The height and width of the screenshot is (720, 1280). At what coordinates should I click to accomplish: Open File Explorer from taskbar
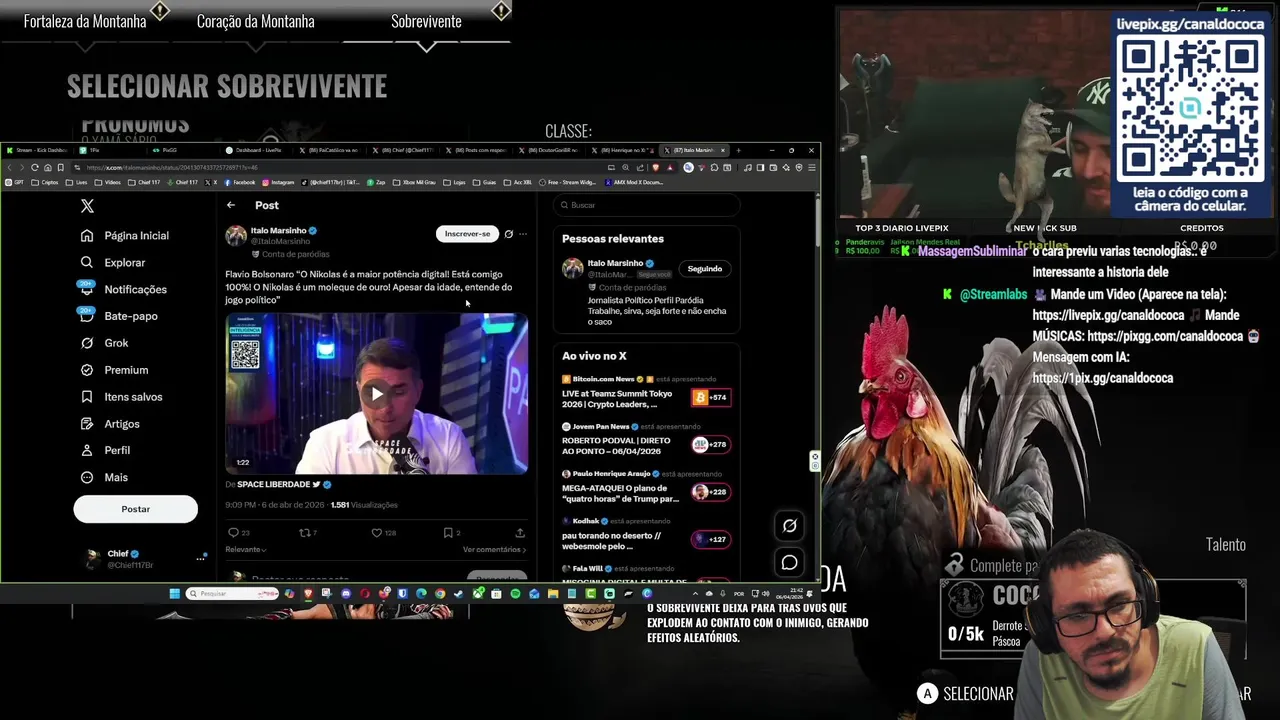pyautogui.click(x=553, y=593)
